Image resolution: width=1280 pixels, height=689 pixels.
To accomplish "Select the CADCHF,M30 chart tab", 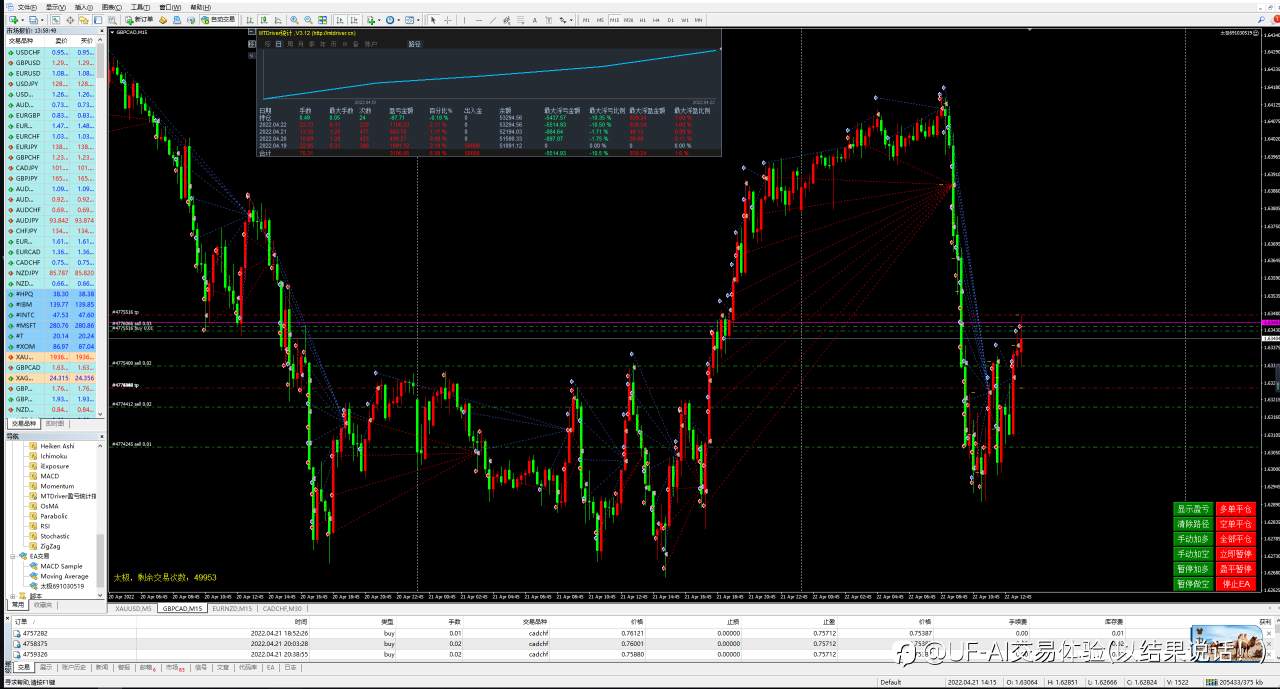I will (x=283, y=608).
